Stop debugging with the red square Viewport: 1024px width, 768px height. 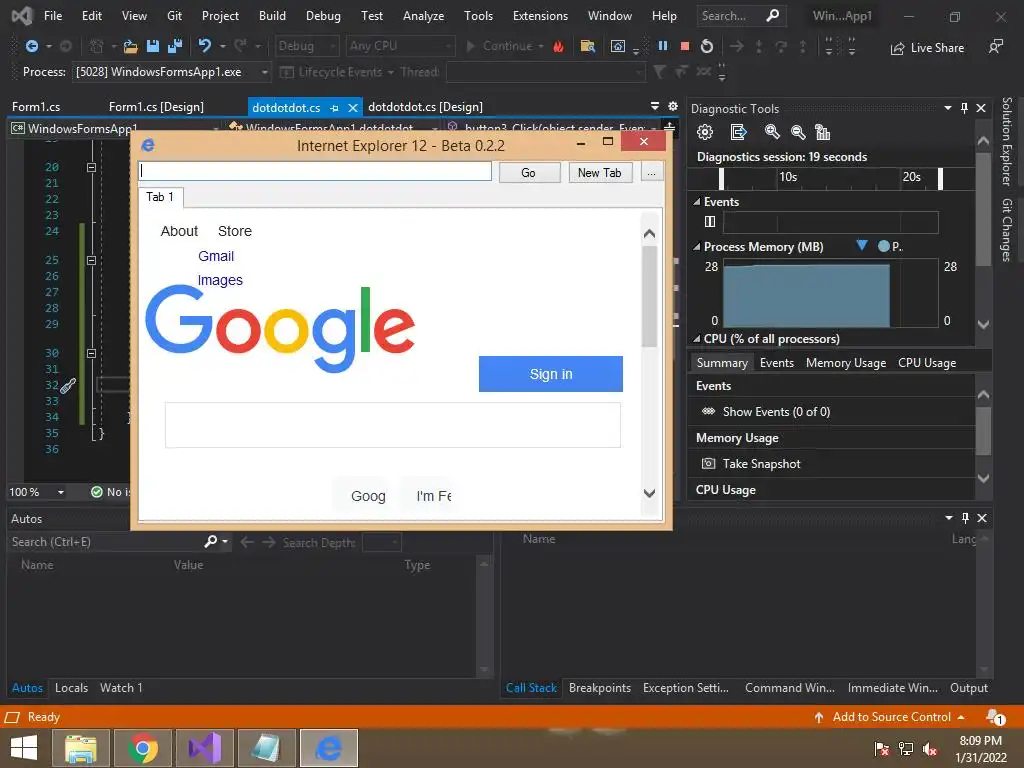coord(684,46)
